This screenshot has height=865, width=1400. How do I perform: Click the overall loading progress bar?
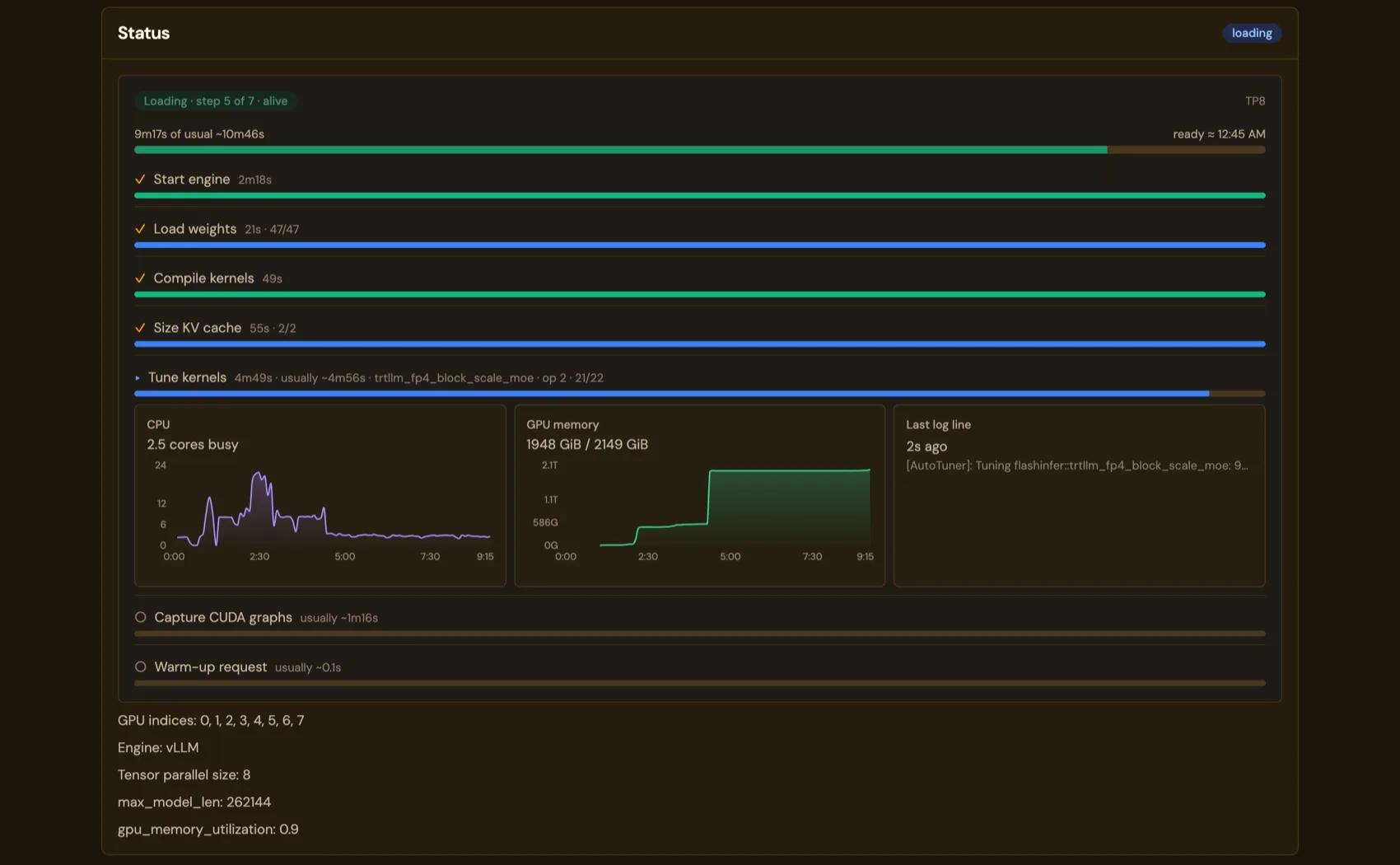[x=700, y=150]
